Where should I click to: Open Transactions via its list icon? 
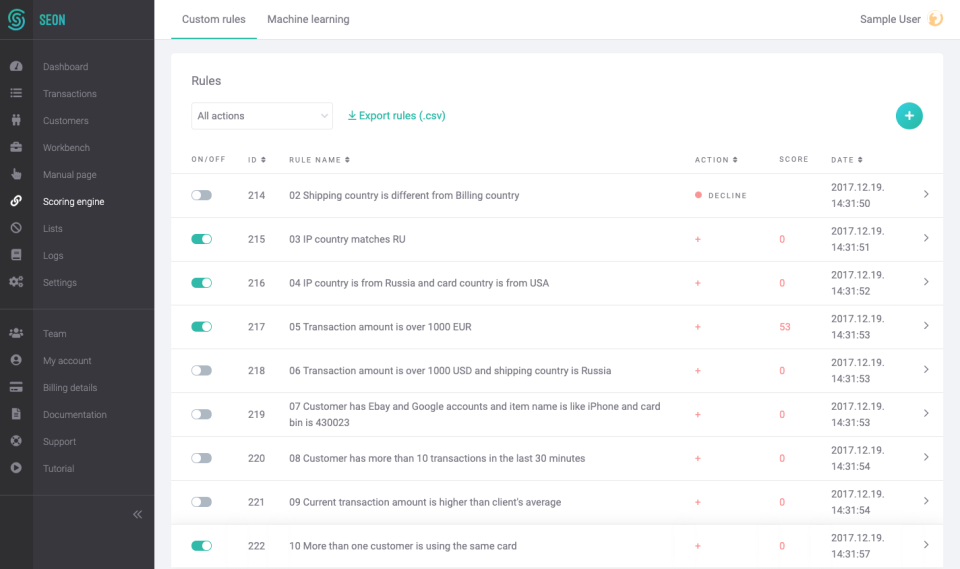point(16,94)
